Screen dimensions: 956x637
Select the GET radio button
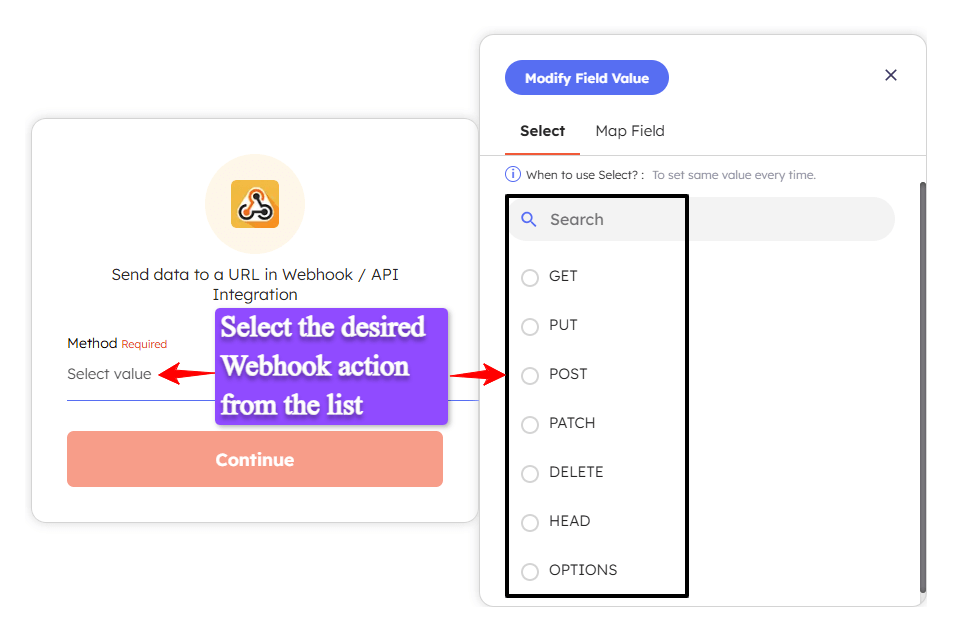pyautogui.click(x=529, y=277)
